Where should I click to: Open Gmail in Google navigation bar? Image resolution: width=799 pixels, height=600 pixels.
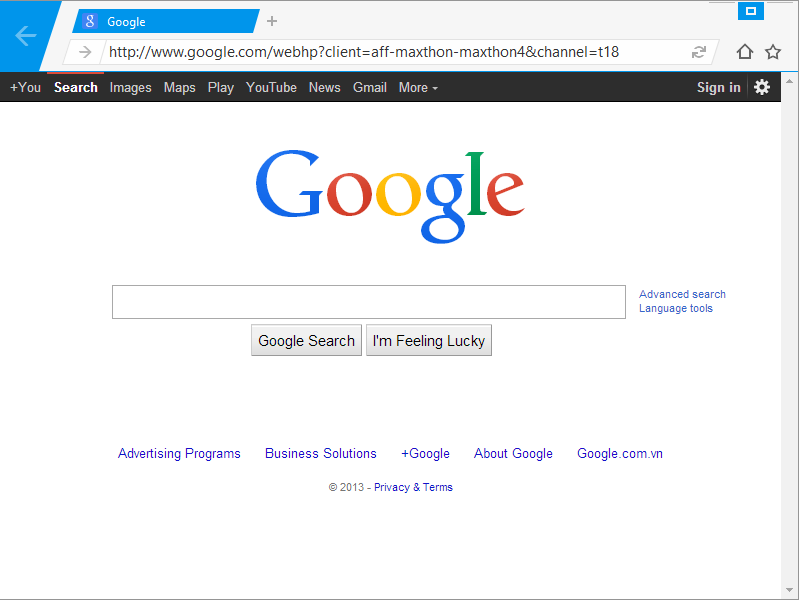(x=370, y=88)
